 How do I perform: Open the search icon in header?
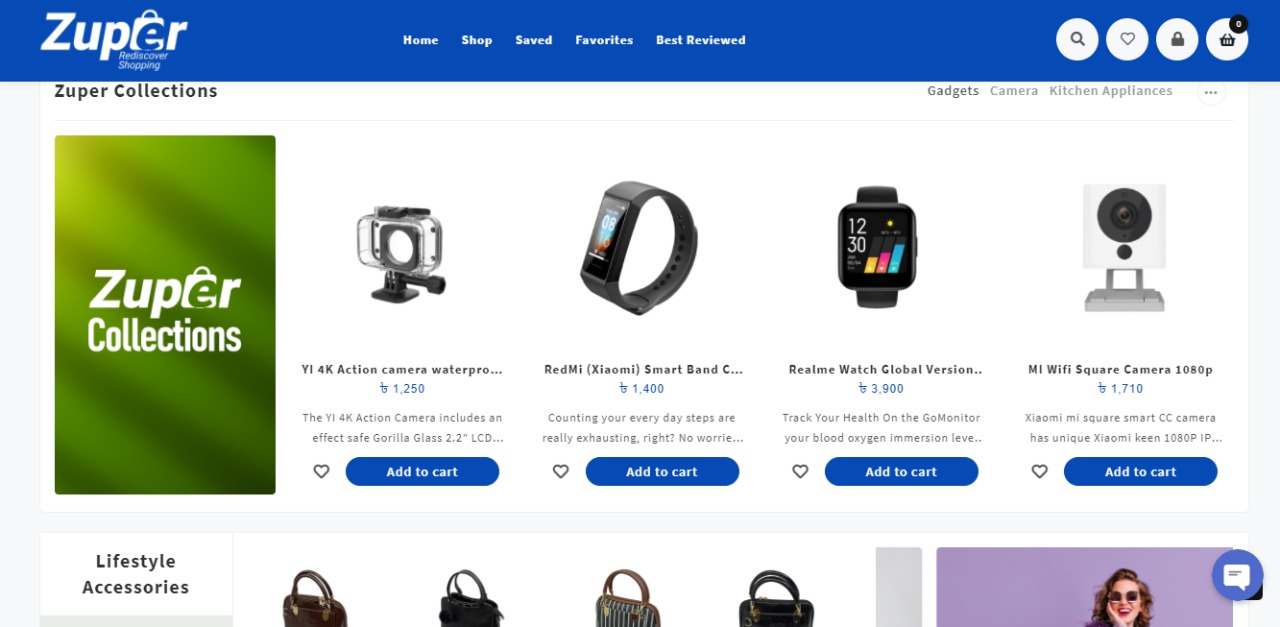point(1077,39)
